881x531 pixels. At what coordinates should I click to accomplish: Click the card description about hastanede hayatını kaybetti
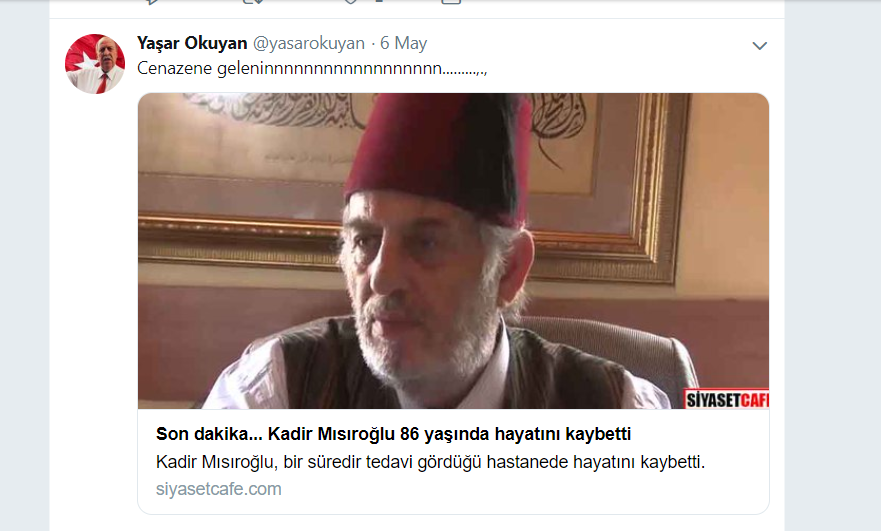pos(430,462)
